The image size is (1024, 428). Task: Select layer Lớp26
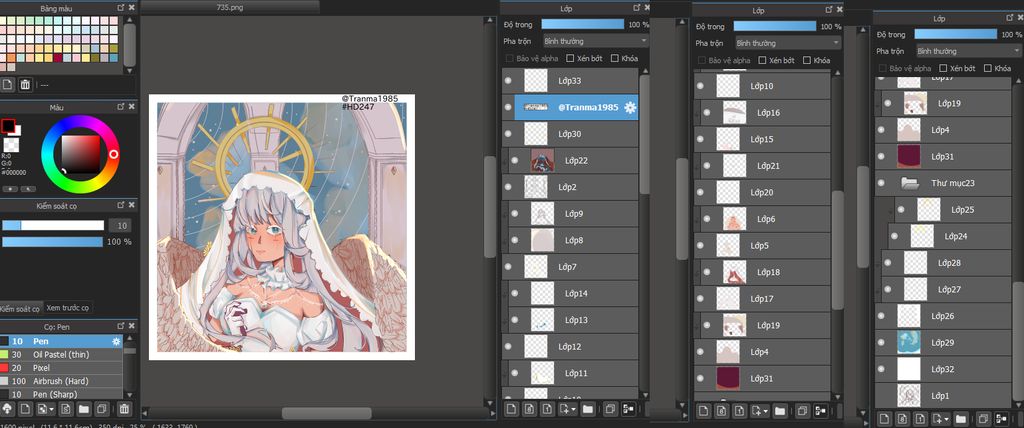point(943,316)
